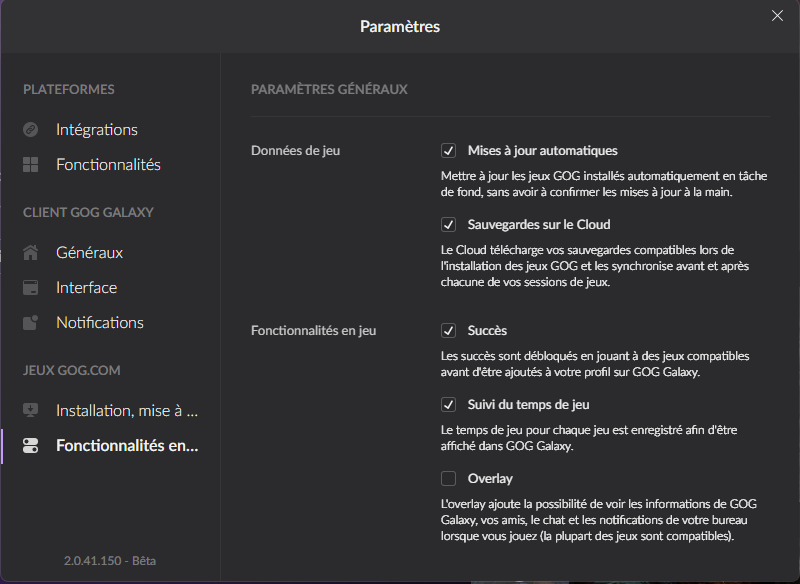Click the Interface window icon
This screenshot has height=584, width=800.
pos(31,288)
